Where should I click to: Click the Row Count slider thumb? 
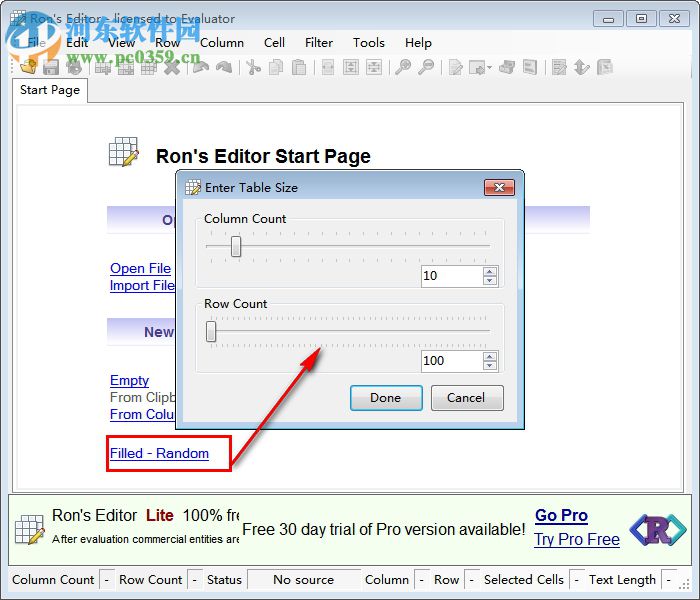pyautogui.click(x=211, y=331)
